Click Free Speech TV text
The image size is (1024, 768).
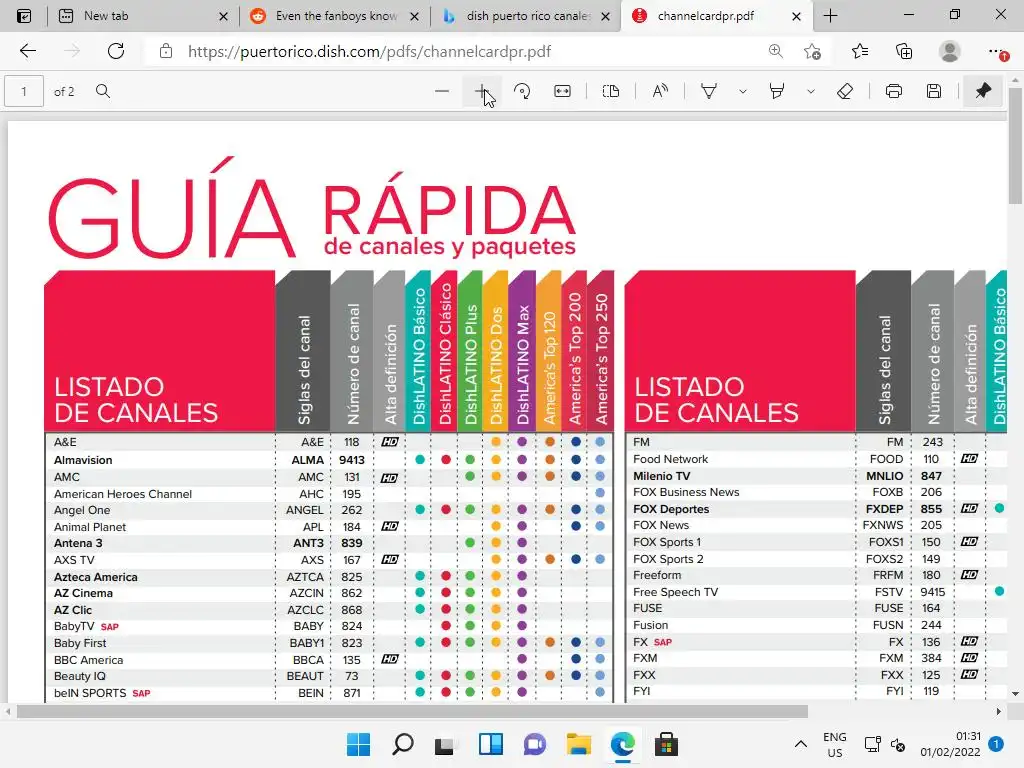click(675, 592)
